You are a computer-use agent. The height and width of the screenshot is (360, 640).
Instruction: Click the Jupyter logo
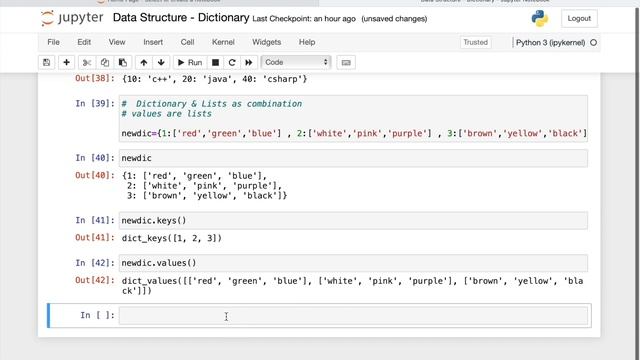[72, 18]
